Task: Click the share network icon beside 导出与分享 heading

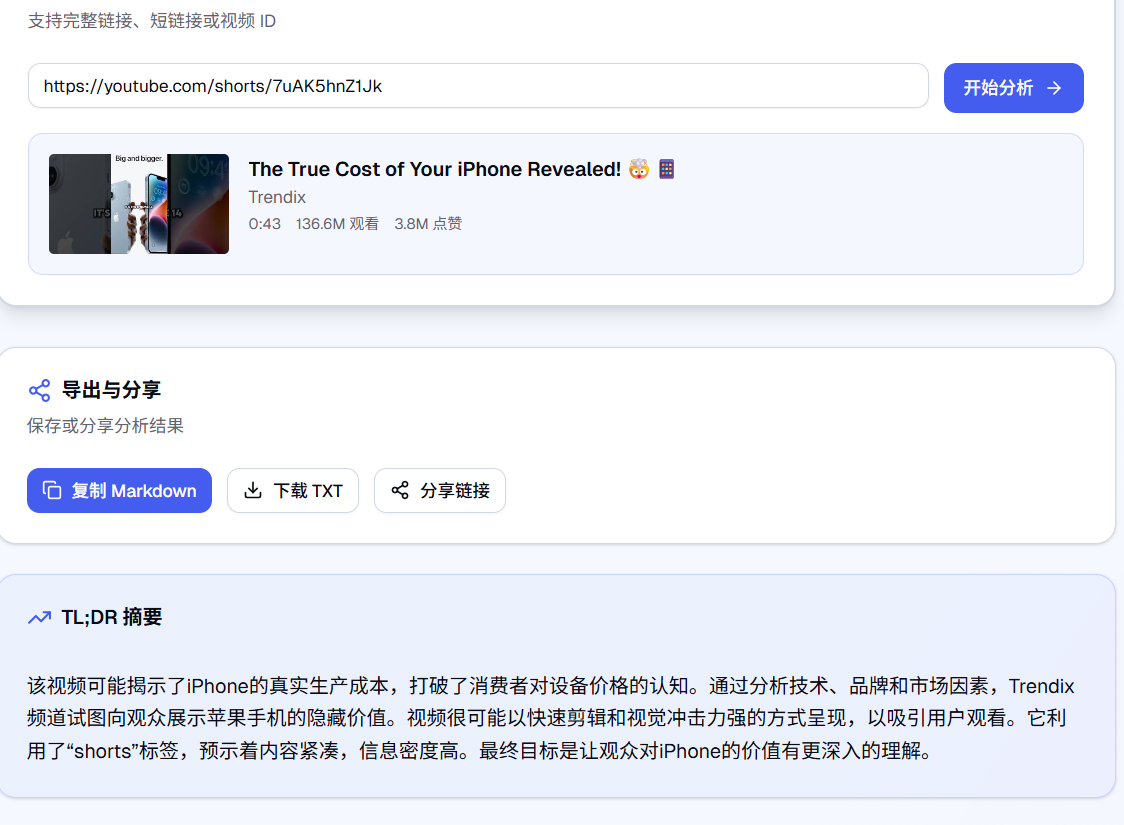Action: tap(38, 390)
